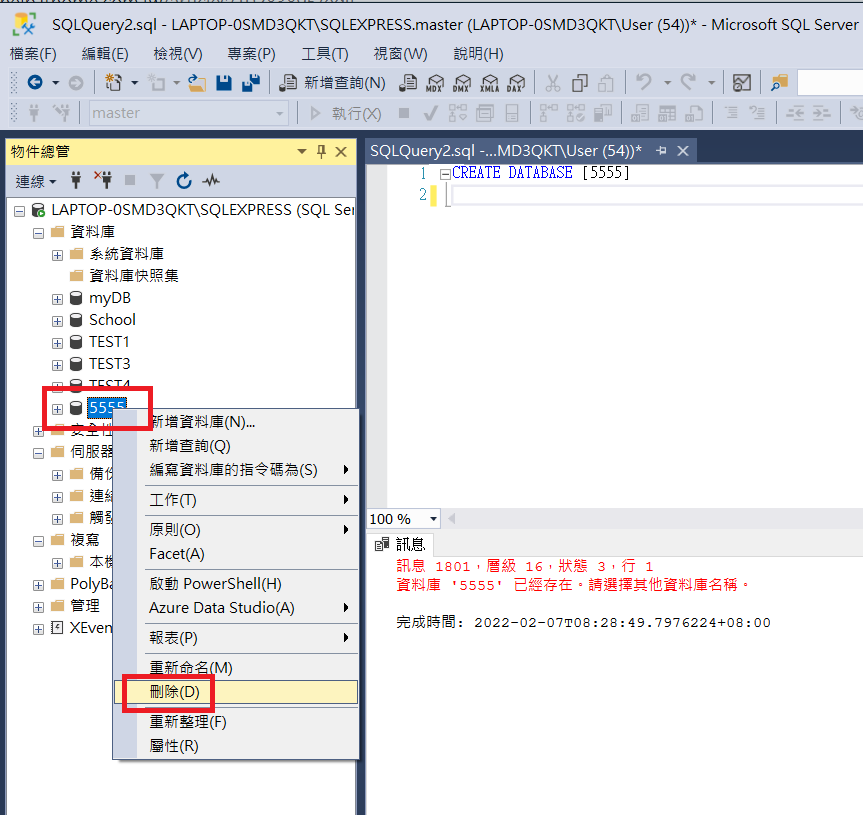Select the myDB database in the tree
Image resolution: width=863 pixels, height=815 pixels.
110,298
